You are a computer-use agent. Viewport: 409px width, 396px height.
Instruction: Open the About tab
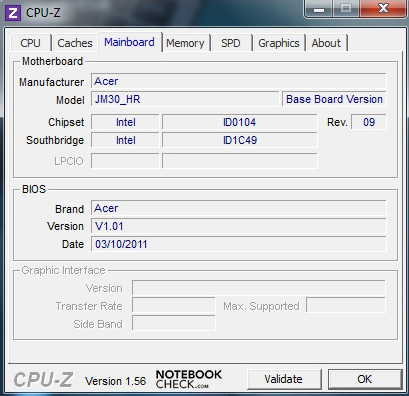[326, 43]
